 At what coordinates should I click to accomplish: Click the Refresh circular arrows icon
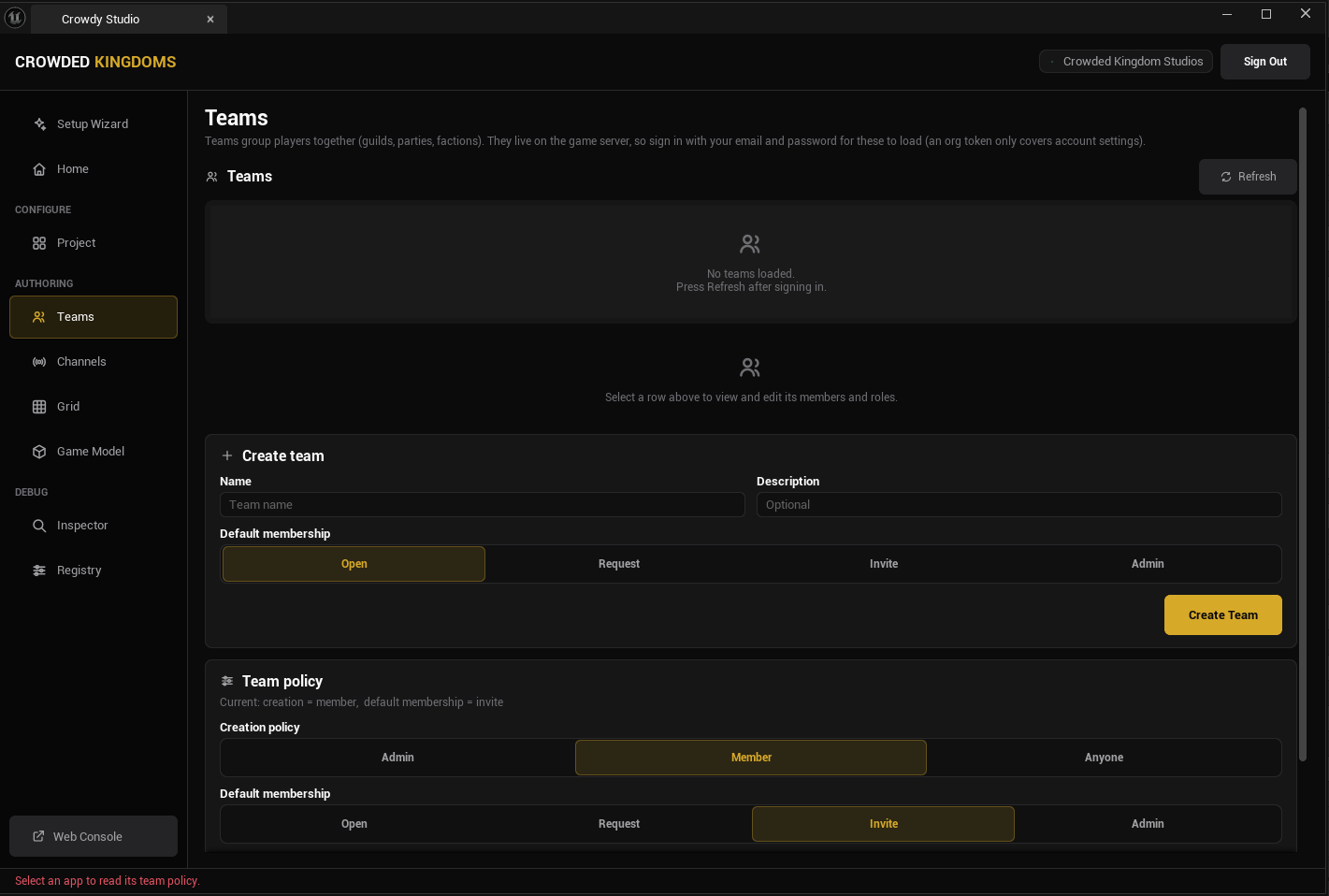pyautogui.click(x=1226, y=177)
